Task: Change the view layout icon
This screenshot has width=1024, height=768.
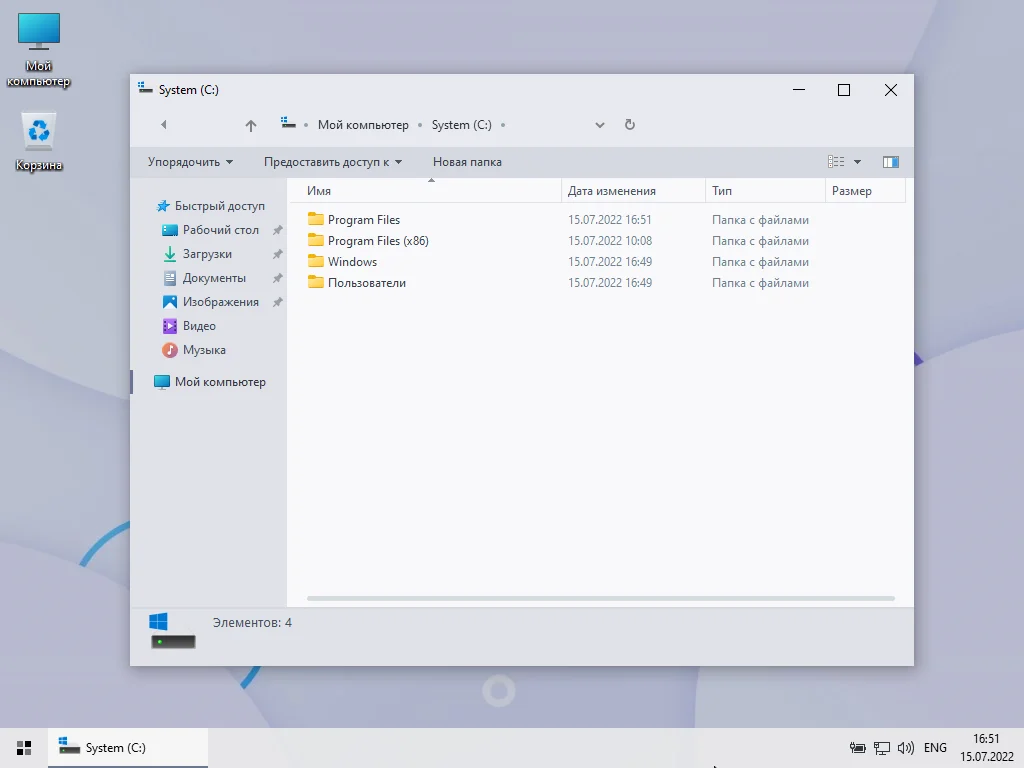Action: click(x=836, y=161)
